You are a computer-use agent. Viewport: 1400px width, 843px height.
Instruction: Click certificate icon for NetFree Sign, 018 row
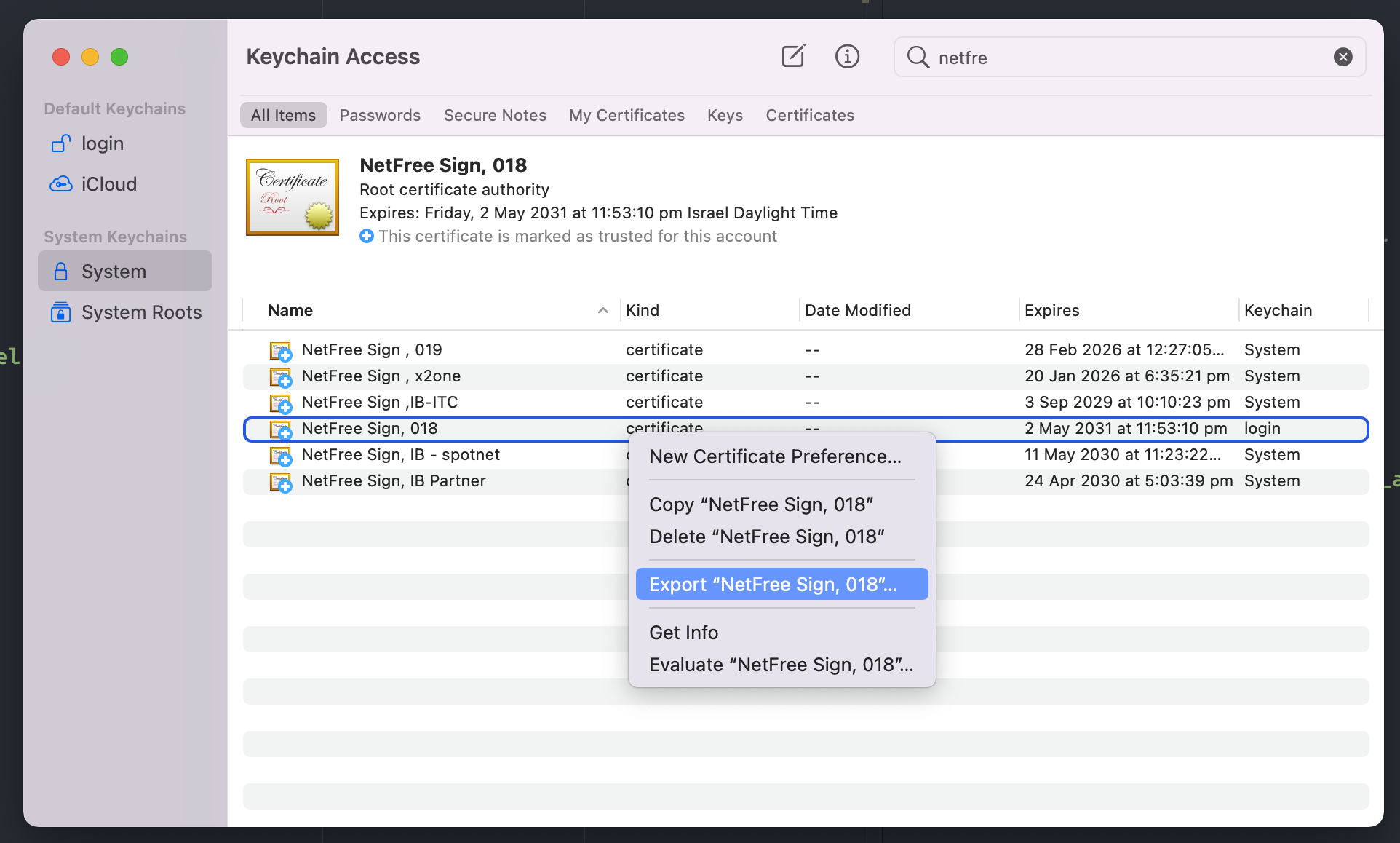point(281,430)
